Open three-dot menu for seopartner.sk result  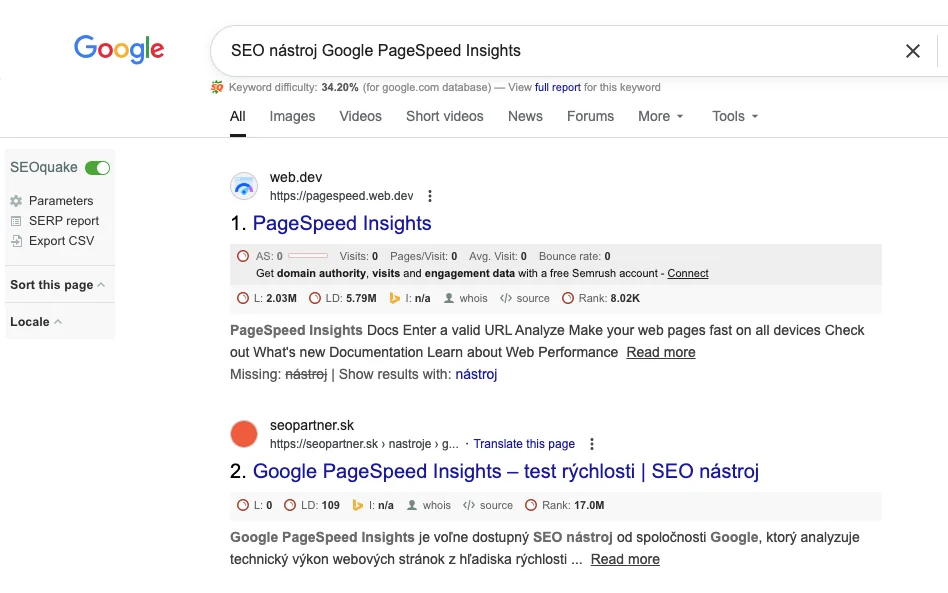coord(592,444)
